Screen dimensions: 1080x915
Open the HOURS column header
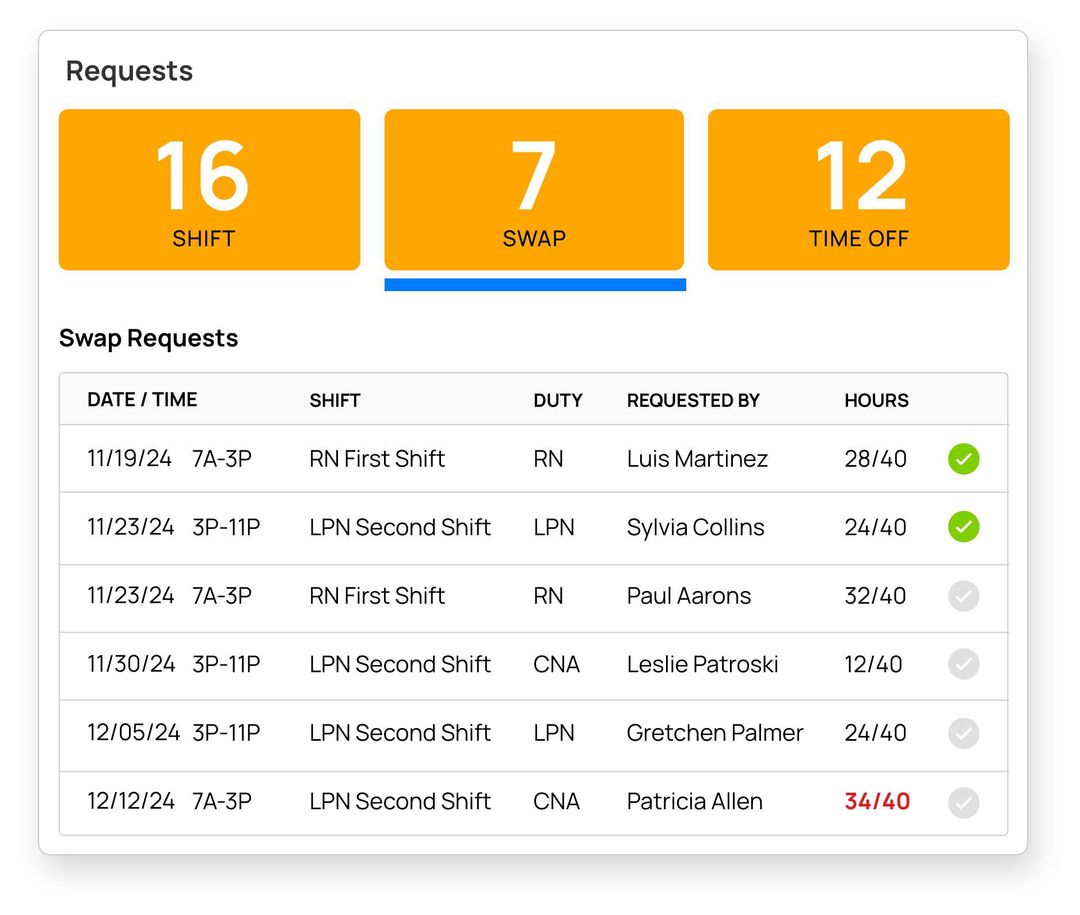(875, 400)
